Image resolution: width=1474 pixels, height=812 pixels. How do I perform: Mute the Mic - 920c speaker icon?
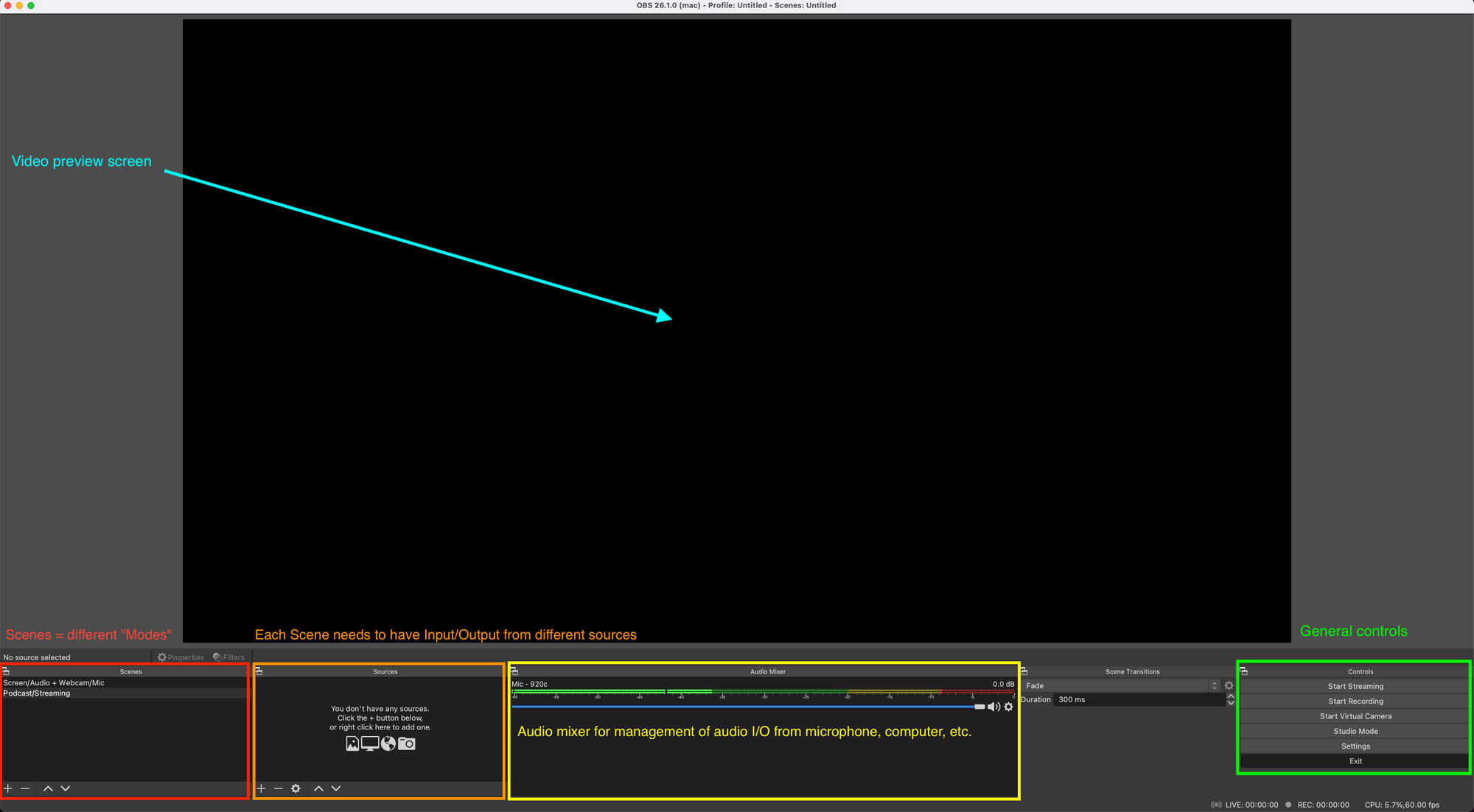coord(993,707)
